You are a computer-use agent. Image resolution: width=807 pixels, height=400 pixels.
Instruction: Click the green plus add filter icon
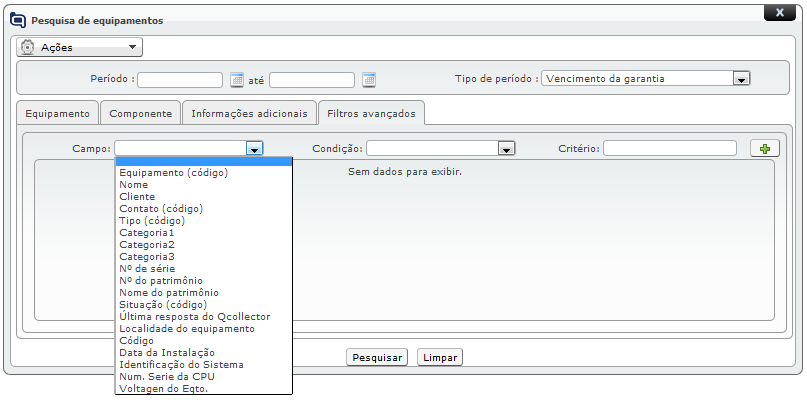coord(765,148)
